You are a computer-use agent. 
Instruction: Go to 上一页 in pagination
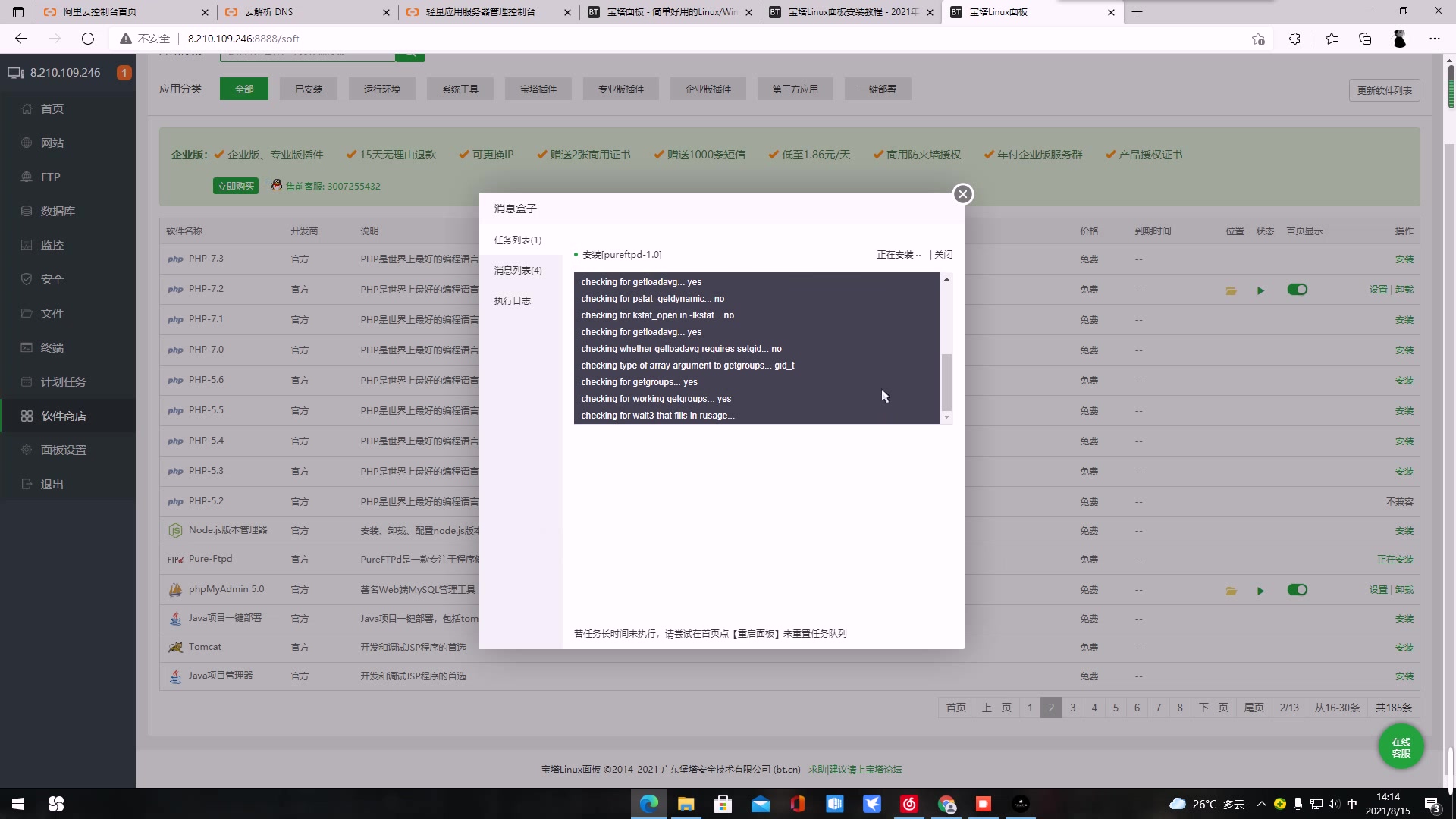point(996,708)
